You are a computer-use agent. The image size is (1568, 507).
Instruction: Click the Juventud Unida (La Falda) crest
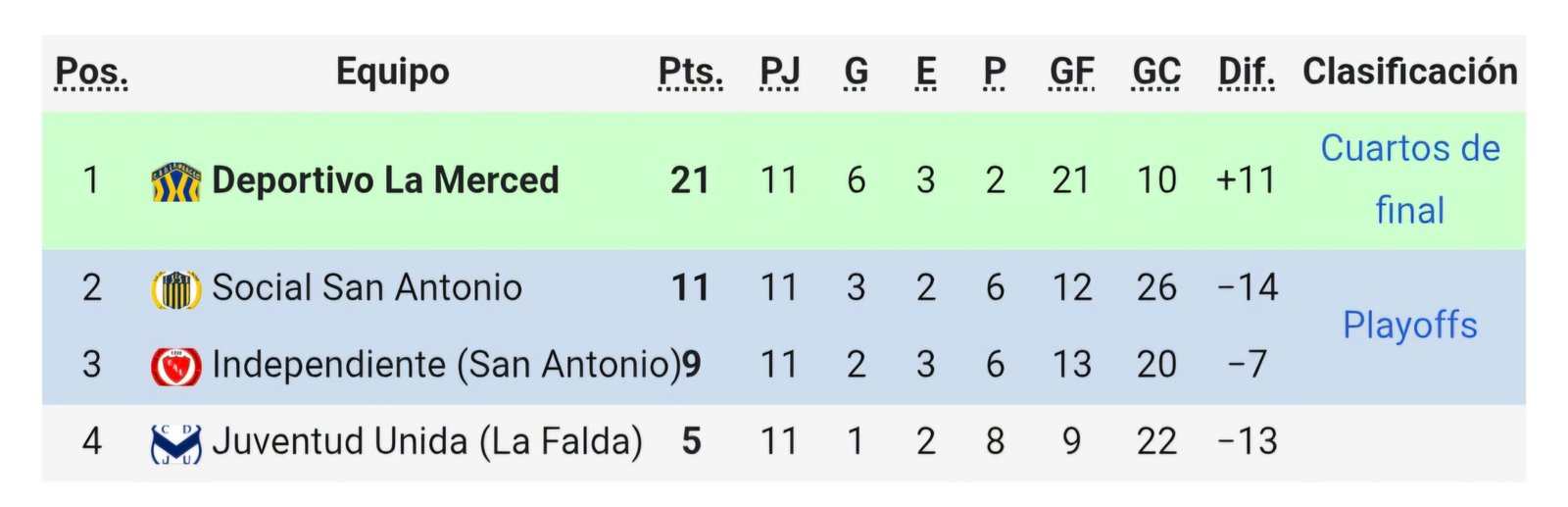tap(176, 443)
